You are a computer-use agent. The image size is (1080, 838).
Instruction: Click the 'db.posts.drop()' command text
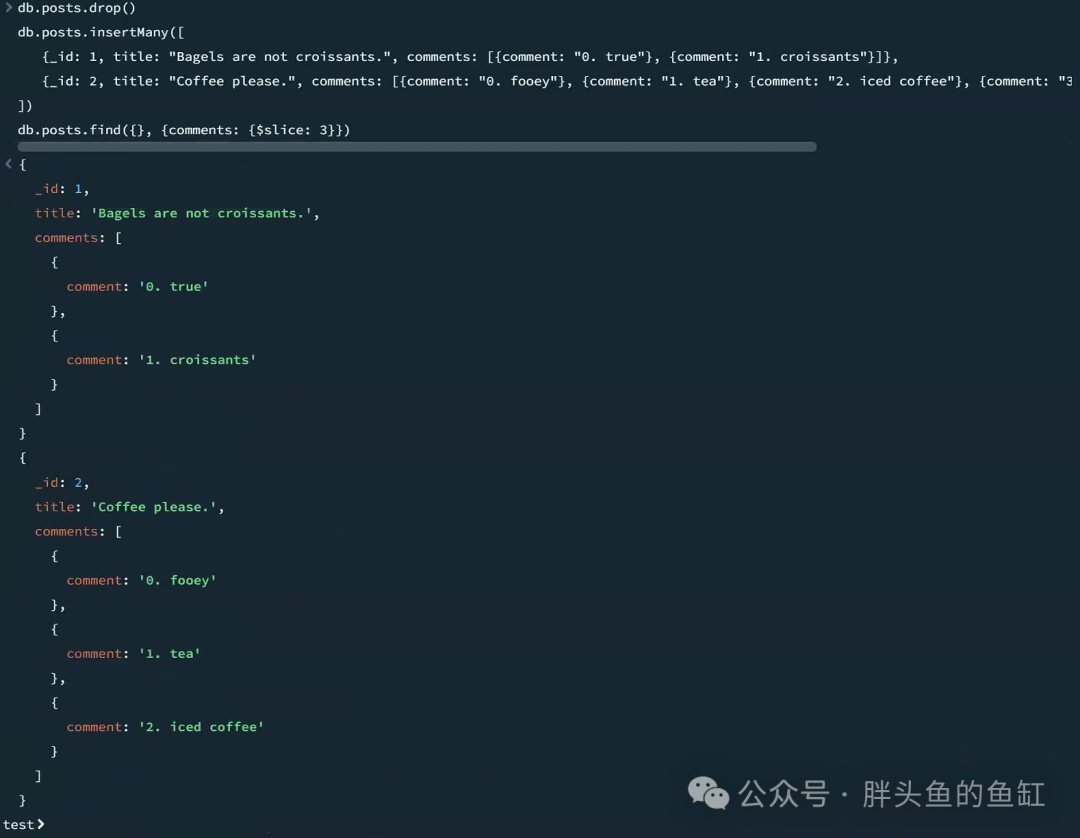(x=76, y=8)
